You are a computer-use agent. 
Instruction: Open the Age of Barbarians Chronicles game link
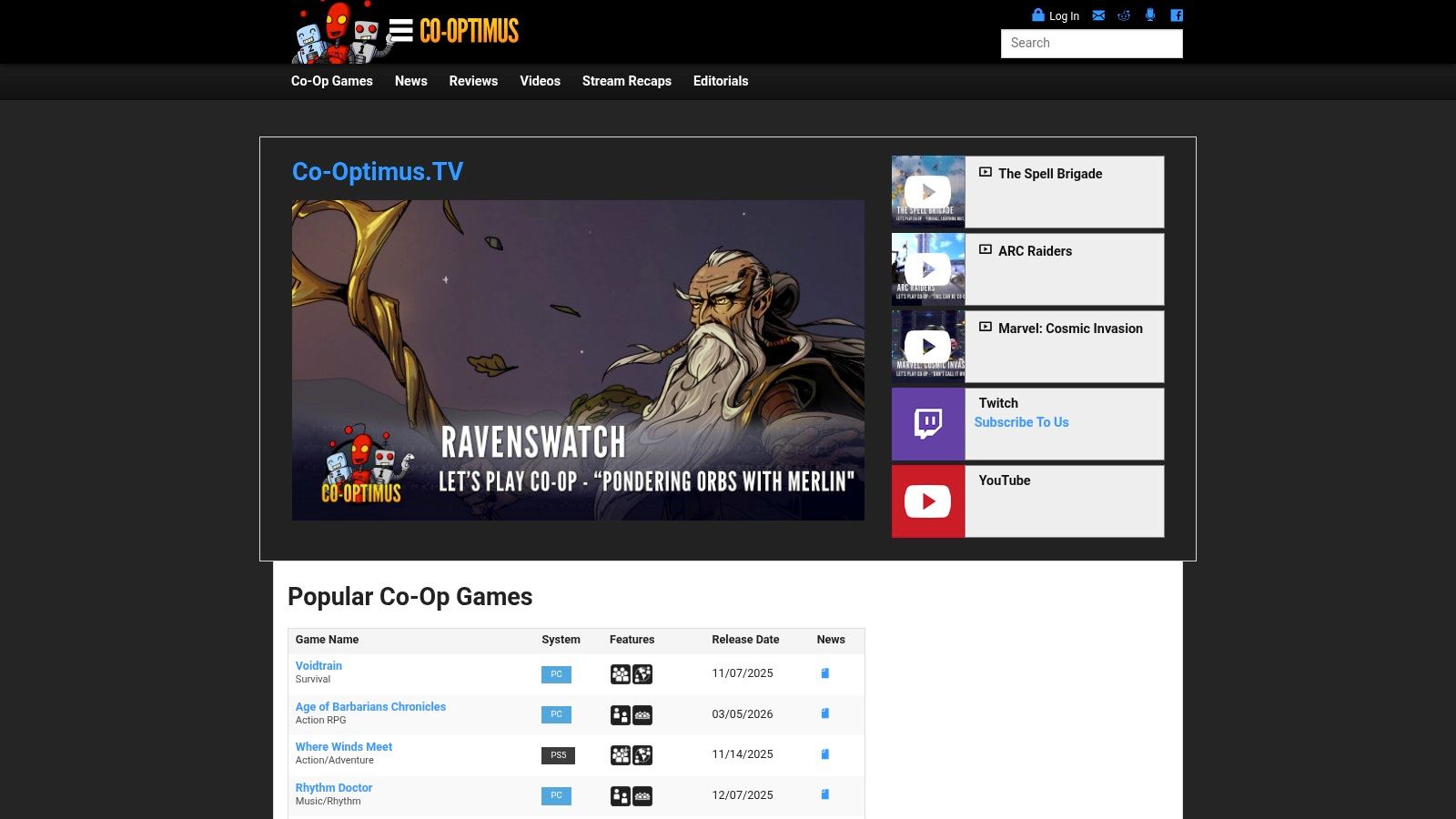point(370,706)
